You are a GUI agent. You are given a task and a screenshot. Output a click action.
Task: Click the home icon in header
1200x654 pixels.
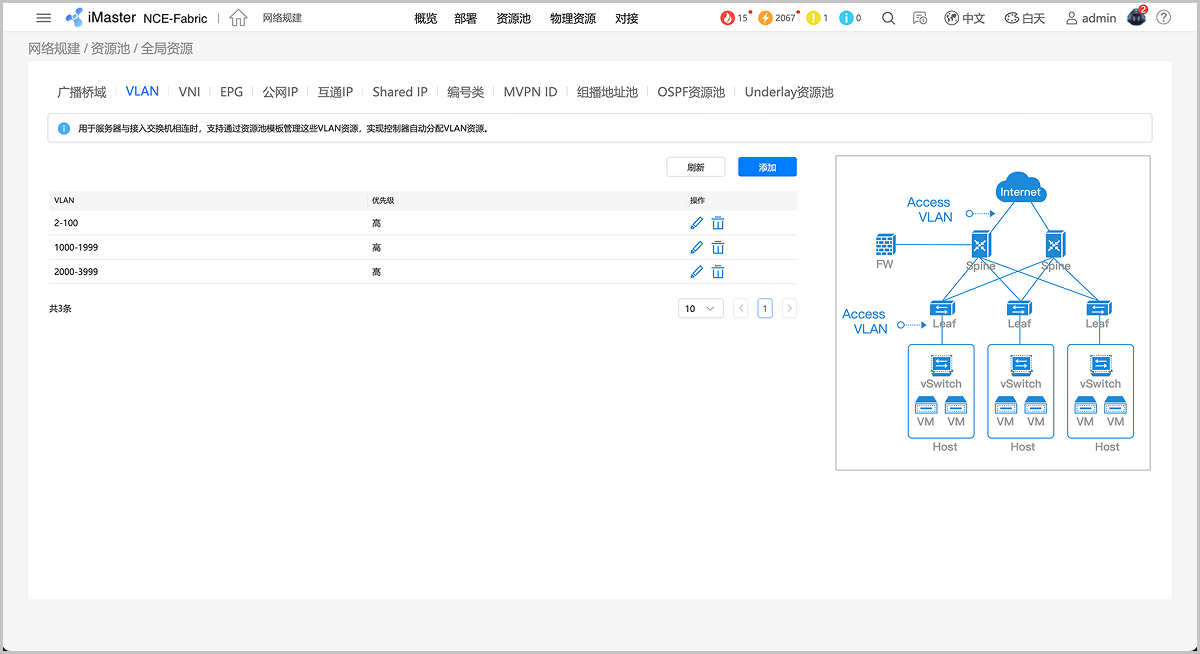tap(238, 18)
